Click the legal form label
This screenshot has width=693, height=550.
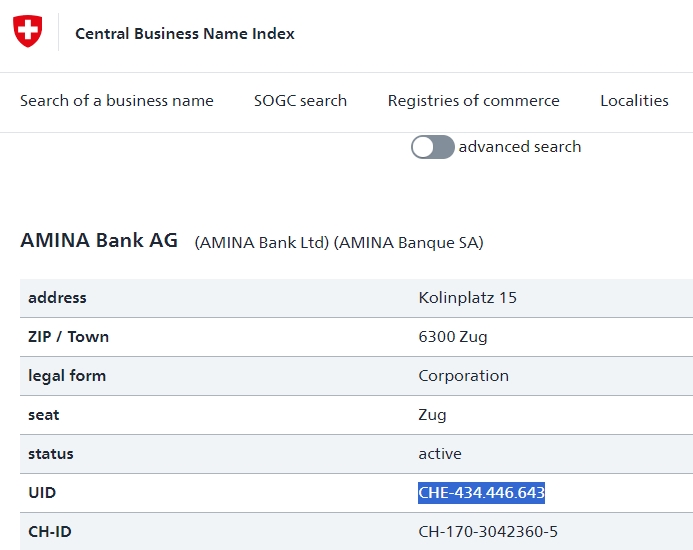coord(67,376)
